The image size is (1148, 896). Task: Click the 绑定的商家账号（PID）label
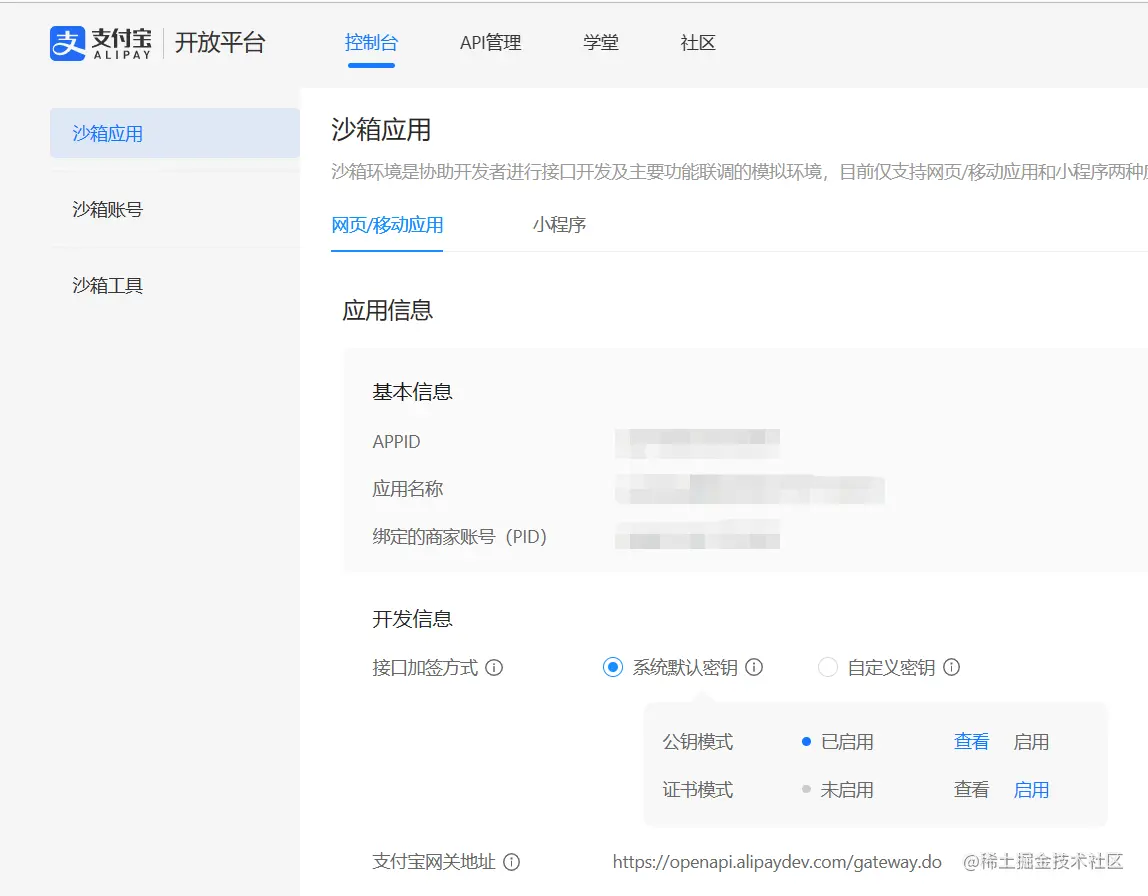pos(460,537)
